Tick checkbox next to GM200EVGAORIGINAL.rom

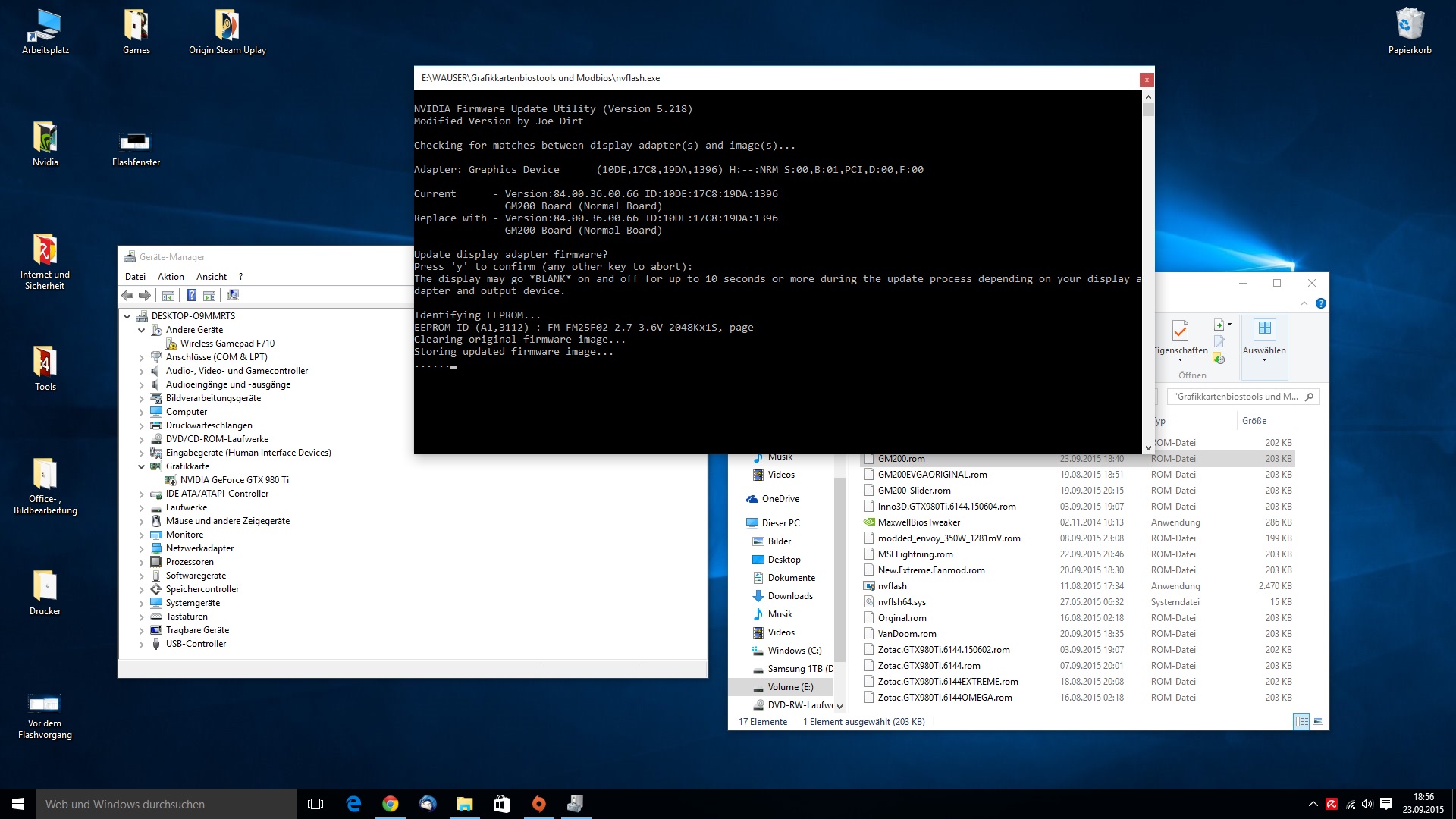click(x=869, y=475)
